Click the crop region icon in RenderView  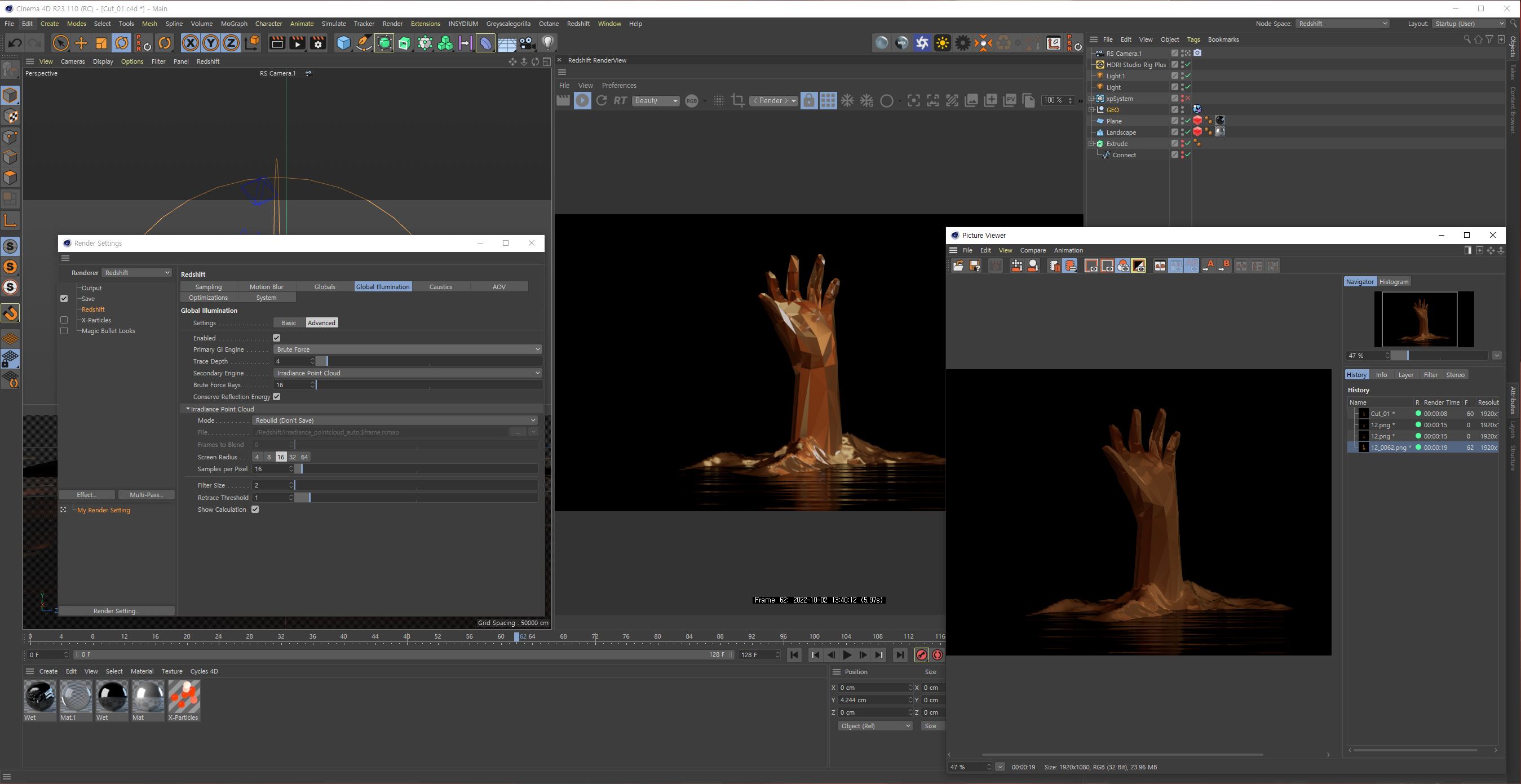pyautogui.click(x=737, y=101)
